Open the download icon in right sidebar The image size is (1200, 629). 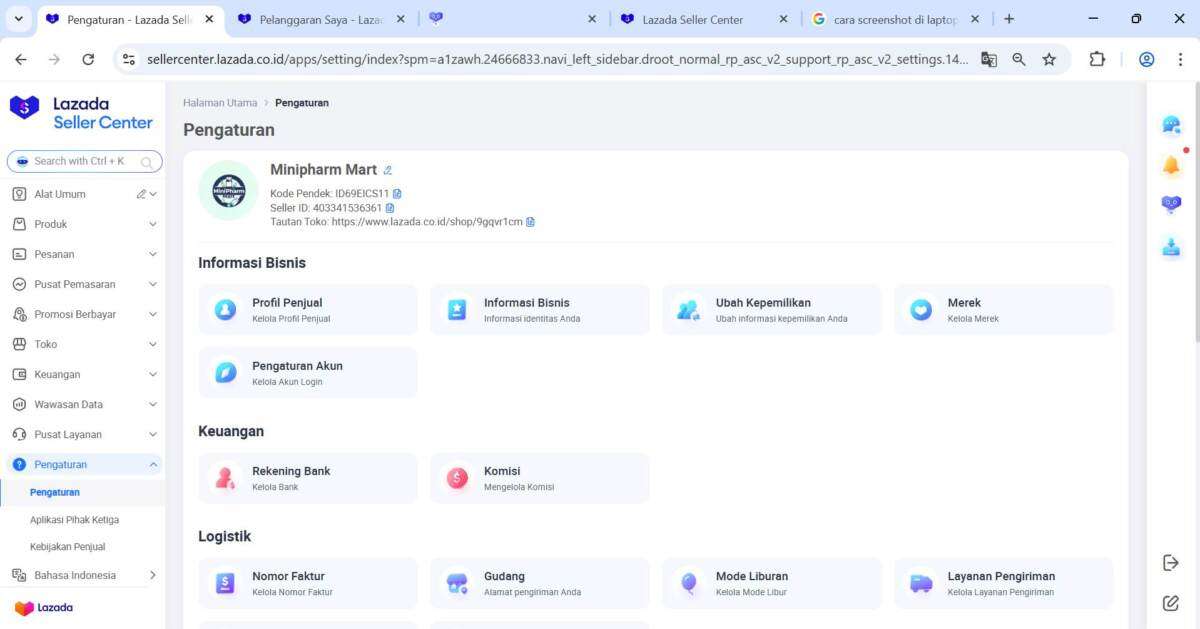tap(1171, 247)
